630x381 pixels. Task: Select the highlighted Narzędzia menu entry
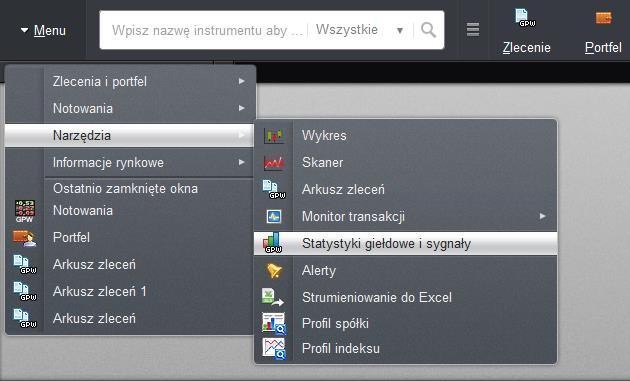click(129, 135)
